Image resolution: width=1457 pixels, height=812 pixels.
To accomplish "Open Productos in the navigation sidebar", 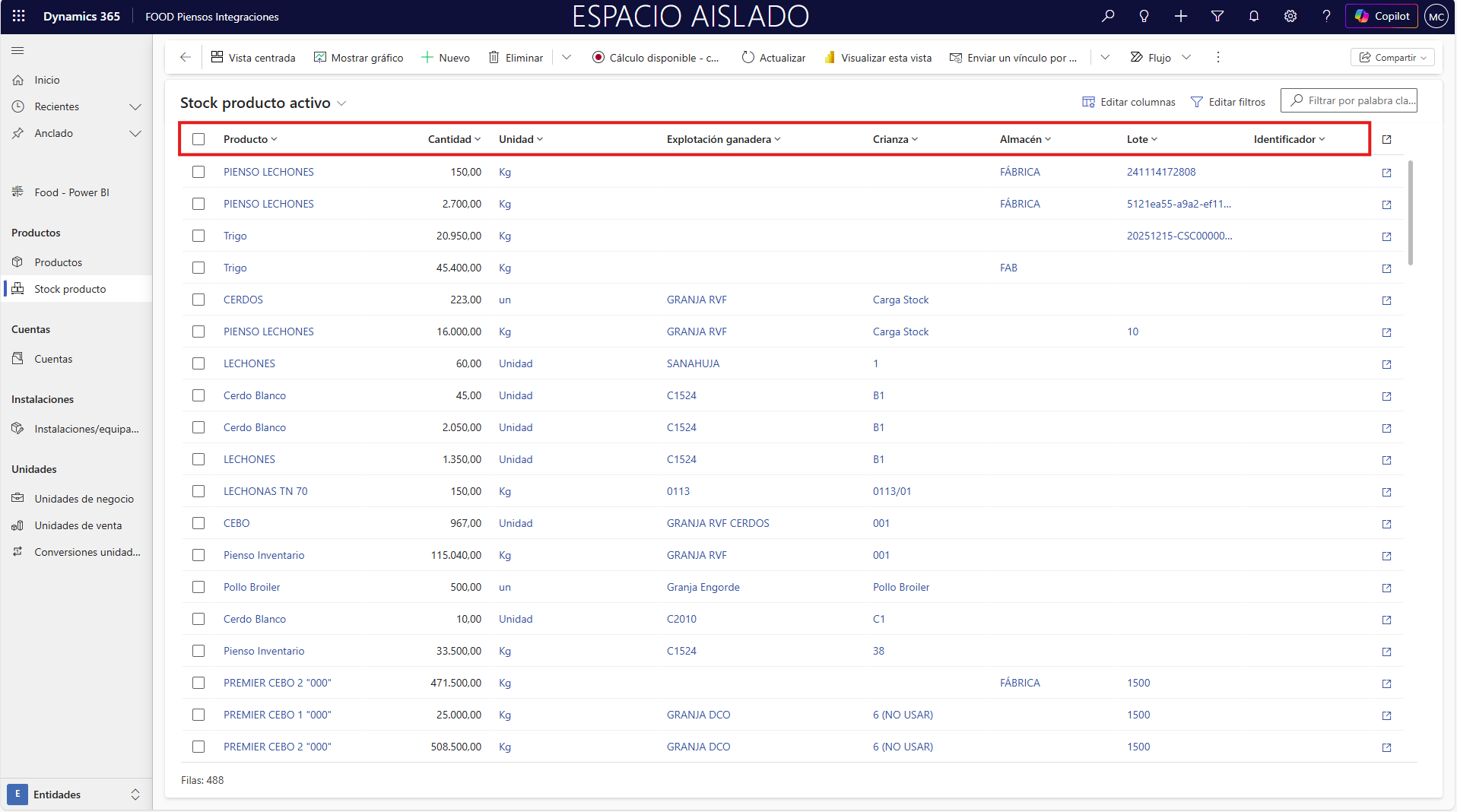I will (58, 262).
